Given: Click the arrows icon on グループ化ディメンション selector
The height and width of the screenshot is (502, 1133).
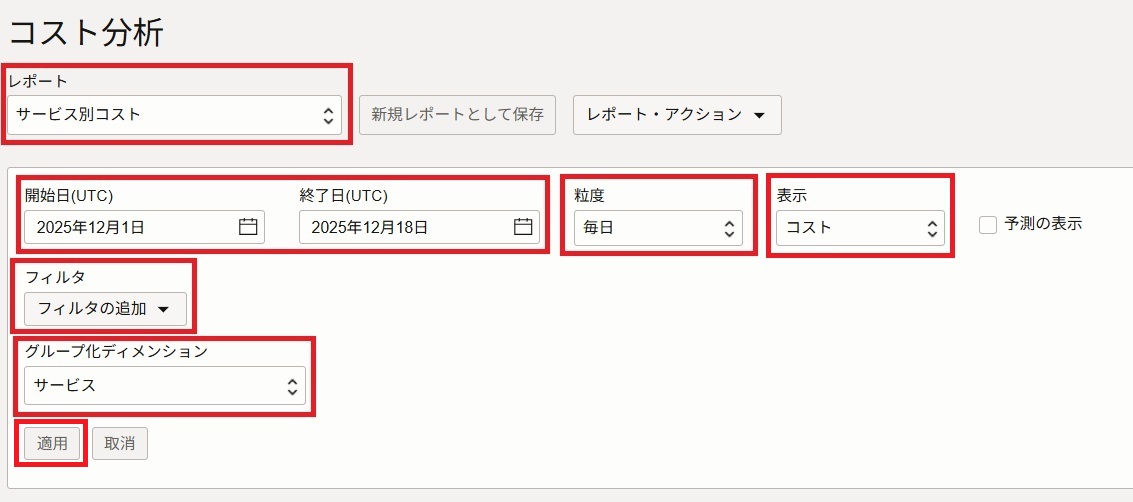Looking at the screenshot, I should click(x=292, y=385).
